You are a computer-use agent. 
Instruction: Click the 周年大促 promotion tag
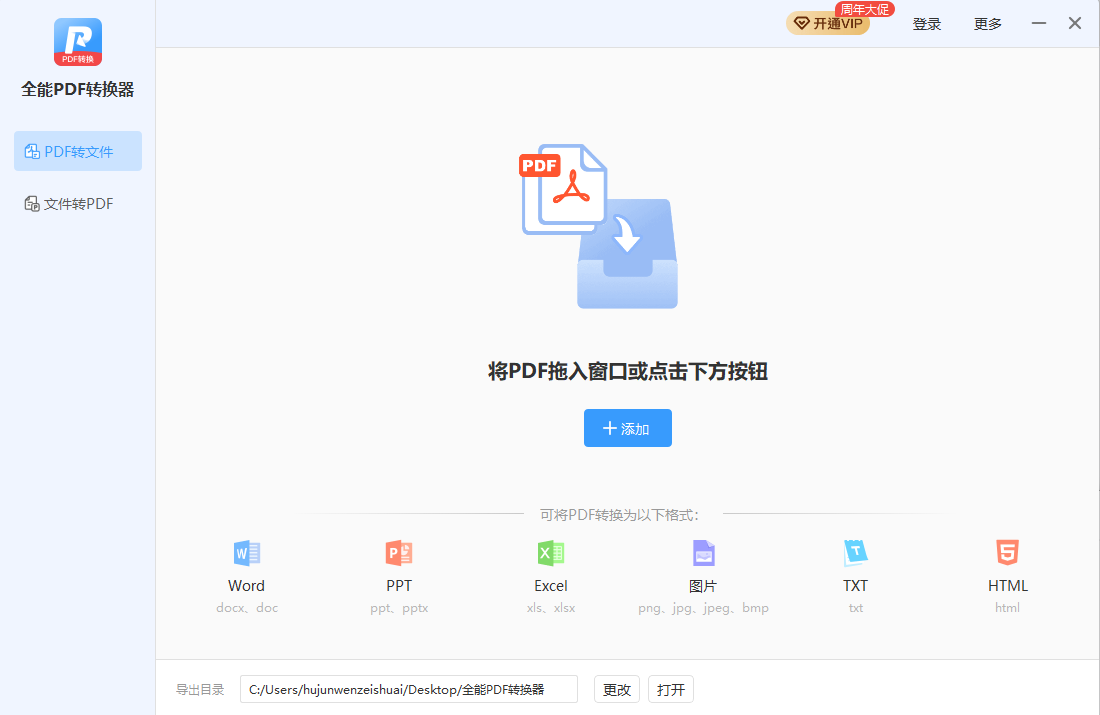pyautogui.click(x=864, y=9)
